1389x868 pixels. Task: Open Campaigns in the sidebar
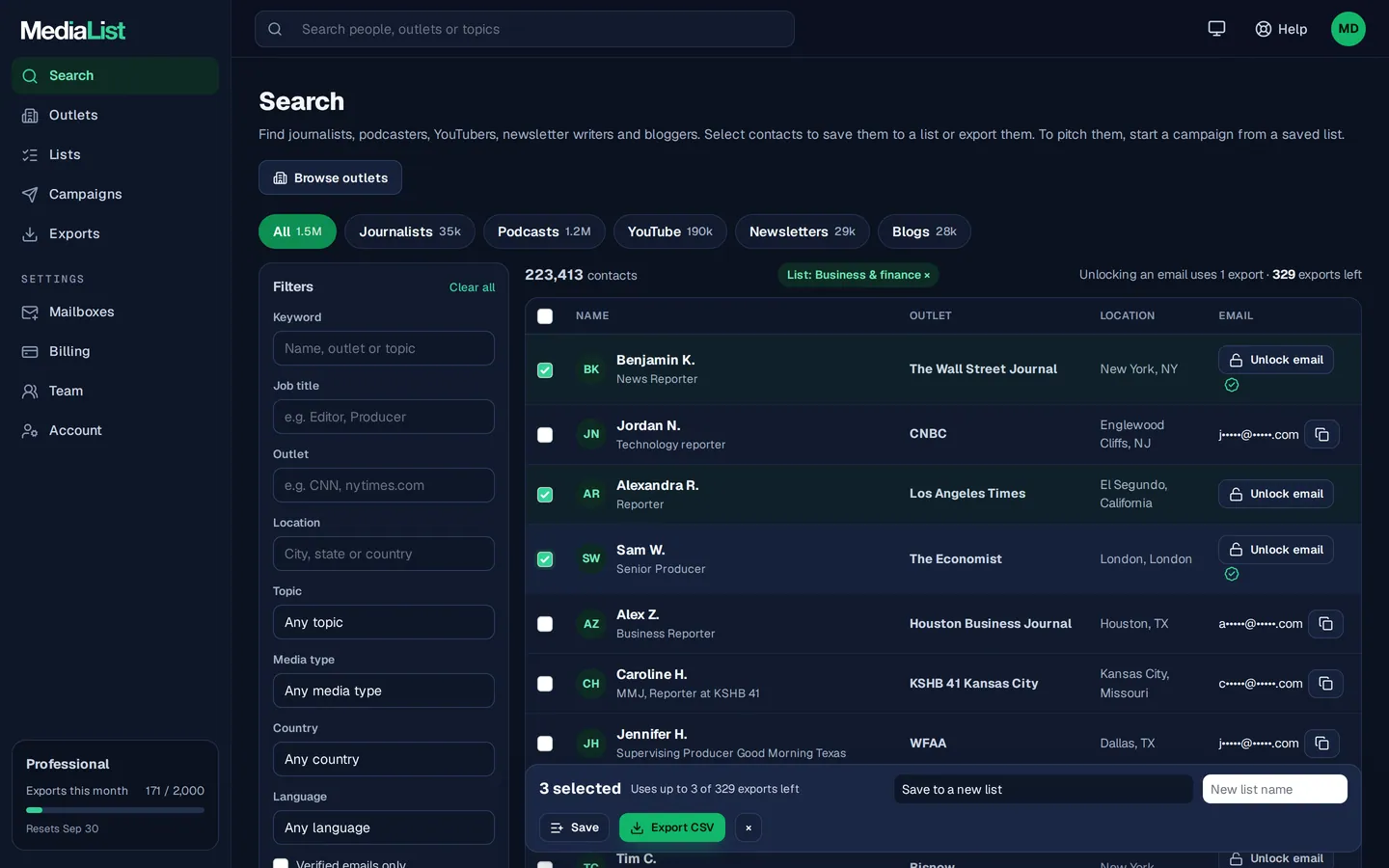click(x=116, y=194)
